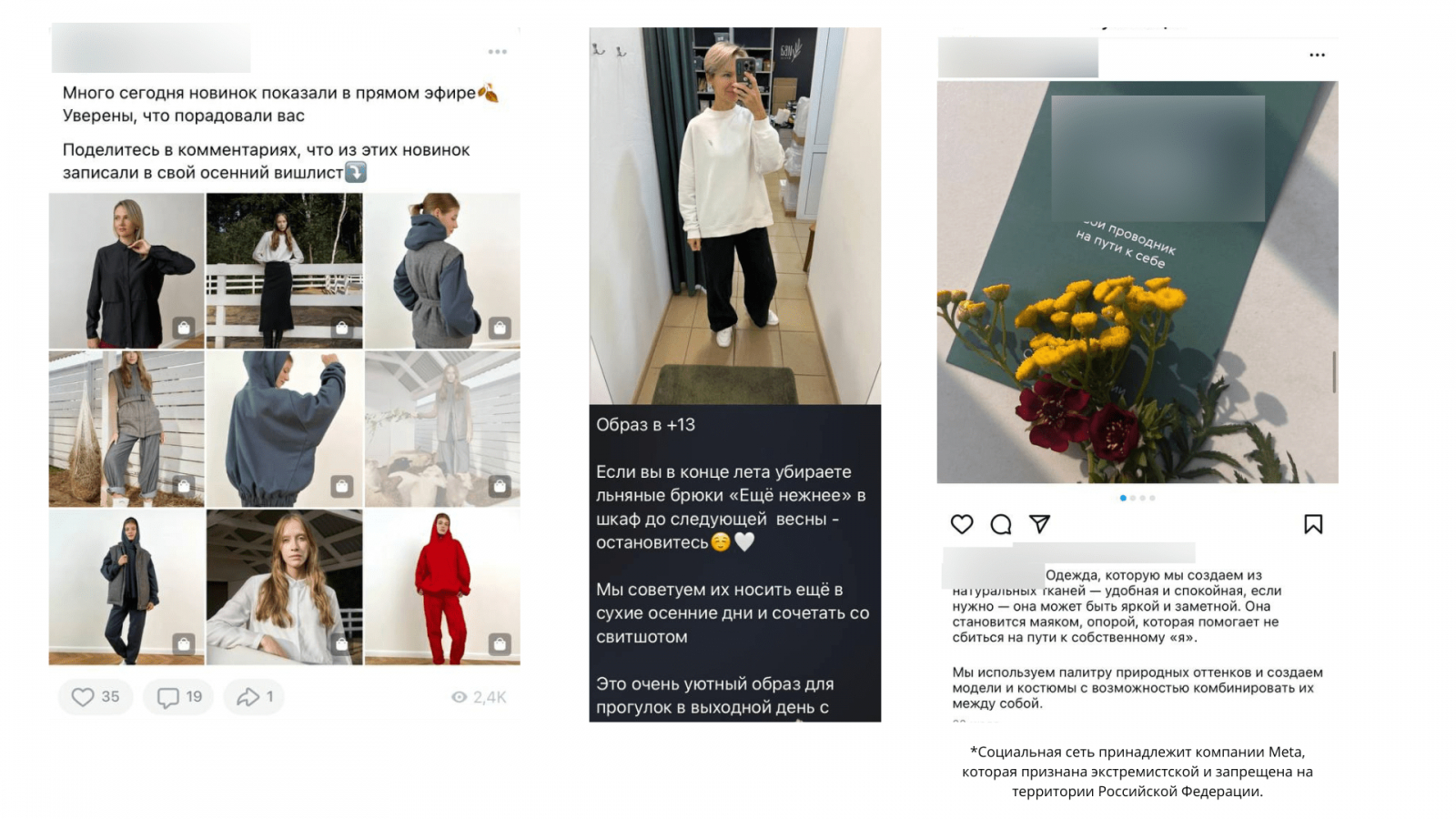Open the 19 comments on the post
Viewport: 1456px width, 819px height.
(178, 697)
